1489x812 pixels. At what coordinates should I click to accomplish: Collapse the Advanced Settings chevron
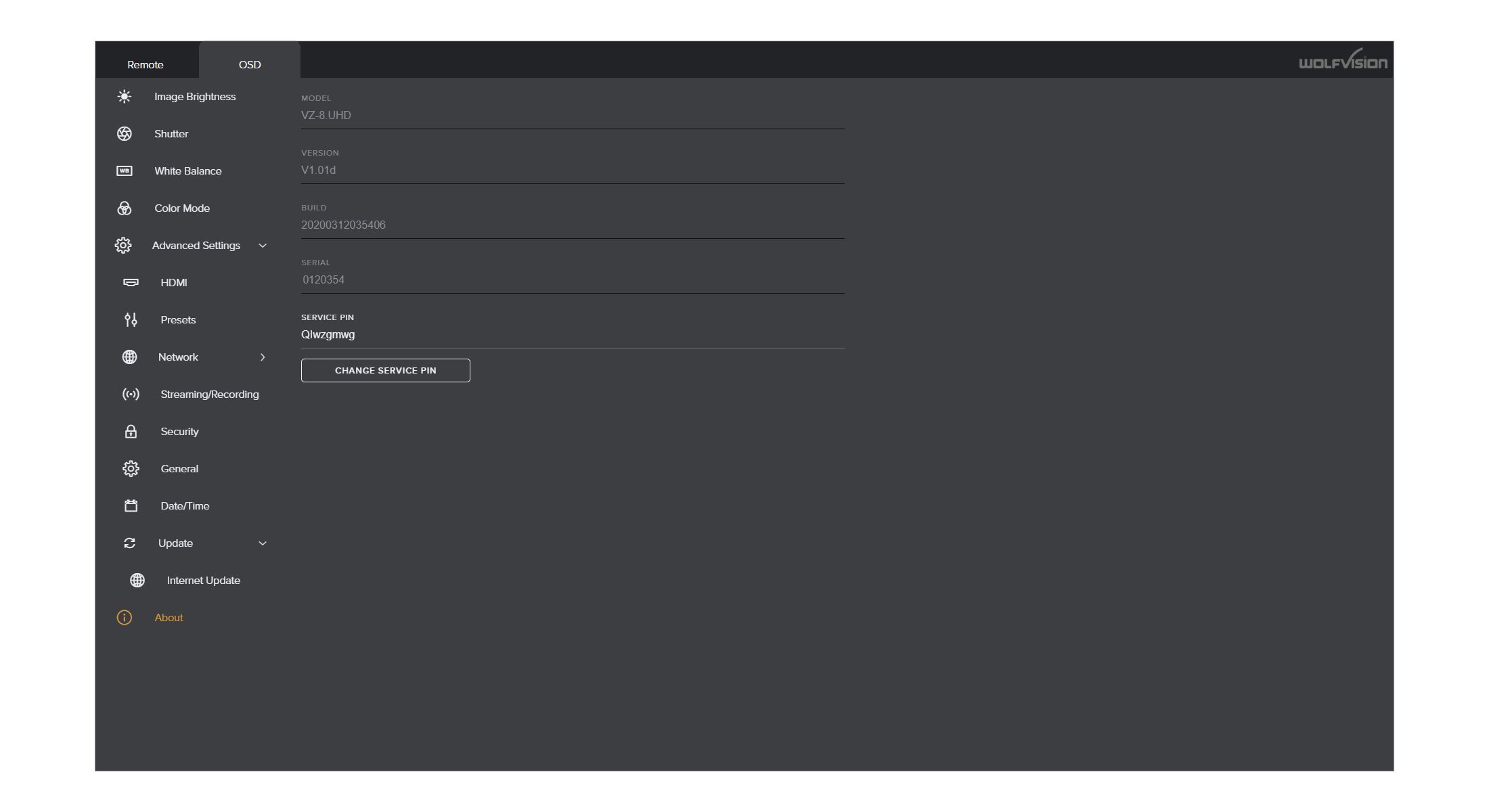pos(263,246)
